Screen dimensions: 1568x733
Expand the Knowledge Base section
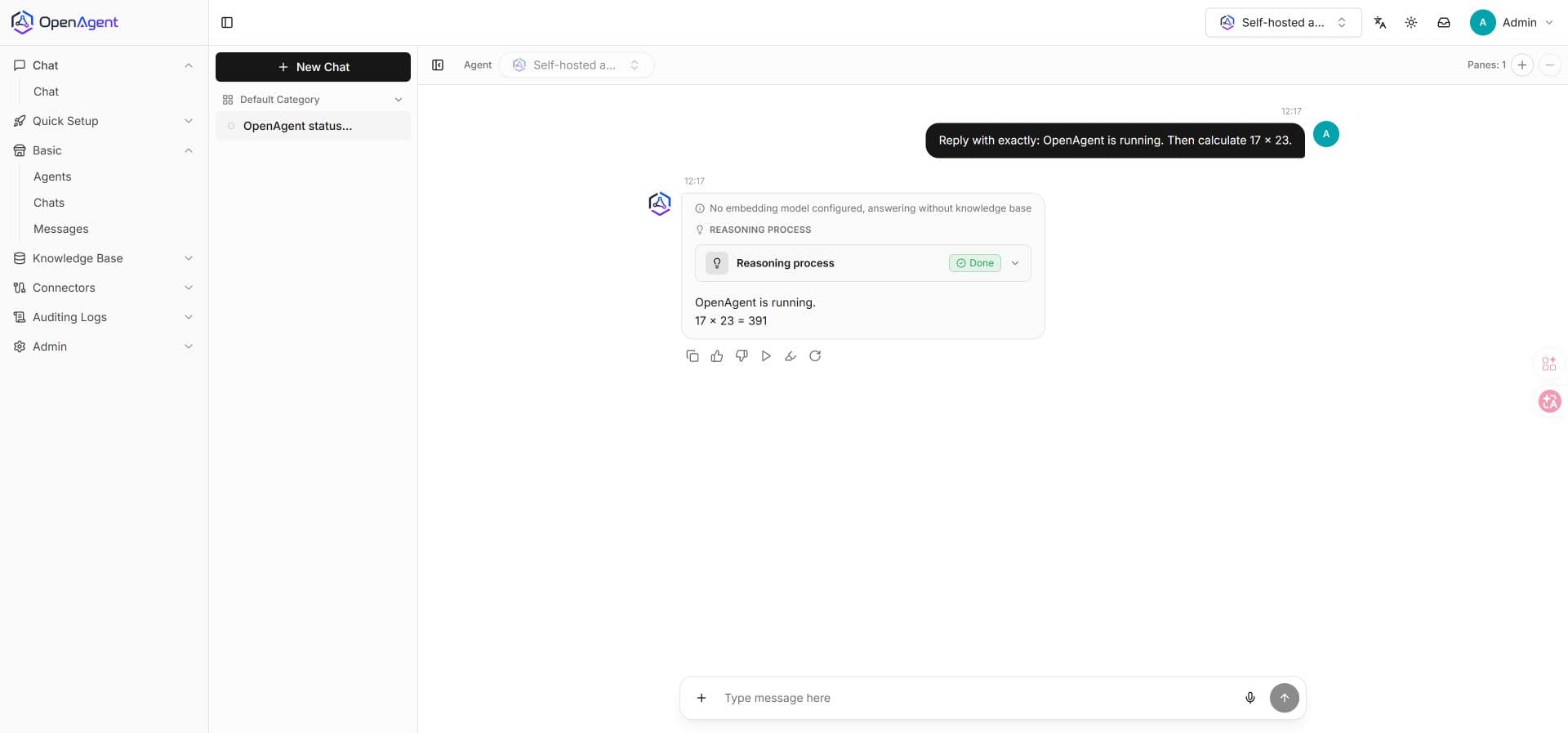(x=104, y=258)
